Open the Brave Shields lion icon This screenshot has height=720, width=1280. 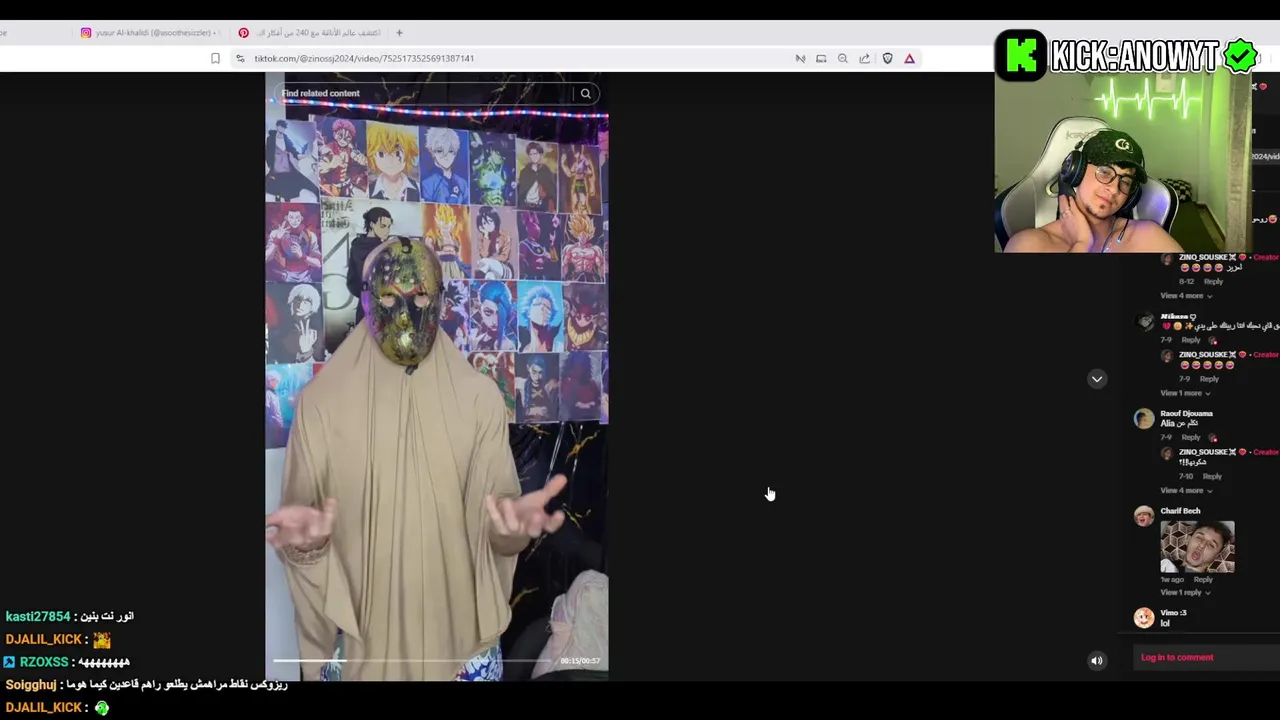[x=887, y=58]
